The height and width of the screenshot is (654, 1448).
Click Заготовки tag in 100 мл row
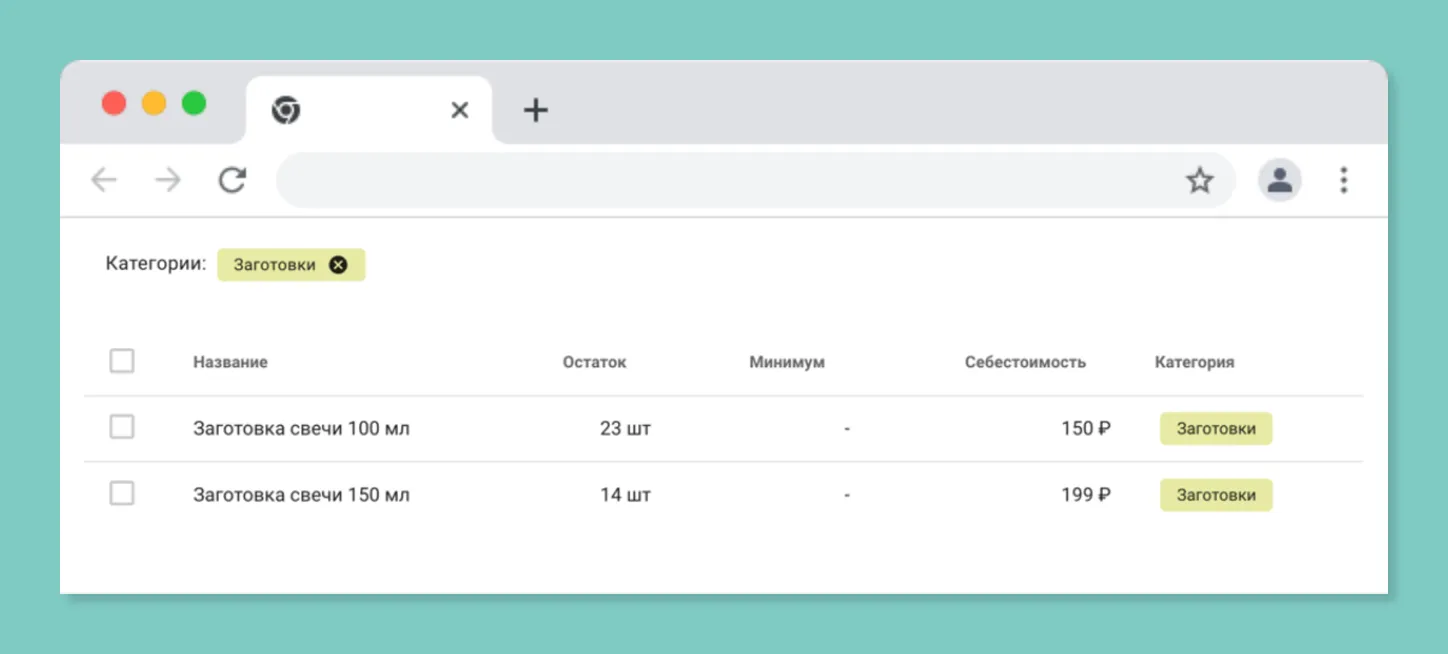[x=1216, y=429]
